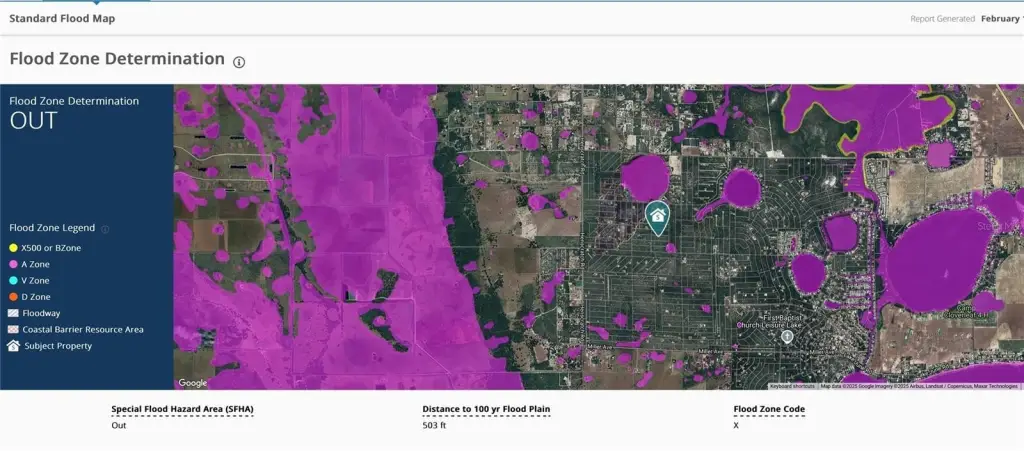1024x451 pixels.
Task: Select the subject property house marker on map
Action: click(657, 215)
